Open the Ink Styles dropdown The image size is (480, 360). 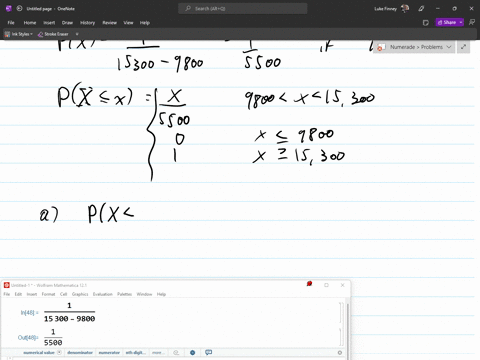19,34
